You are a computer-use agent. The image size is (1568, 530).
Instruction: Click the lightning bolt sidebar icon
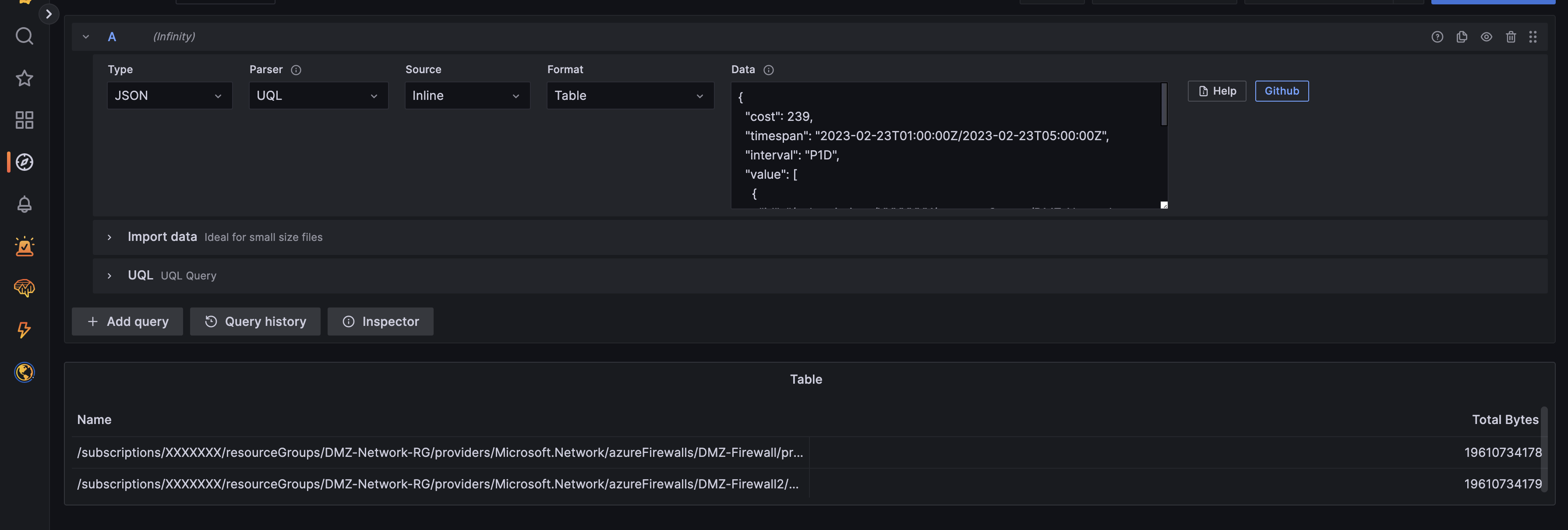[25, 330]
